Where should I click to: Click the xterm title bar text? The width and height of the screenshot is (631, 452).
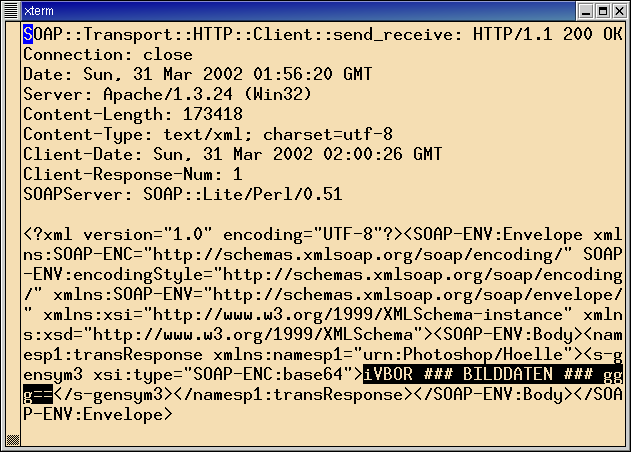tap(39, 11)
